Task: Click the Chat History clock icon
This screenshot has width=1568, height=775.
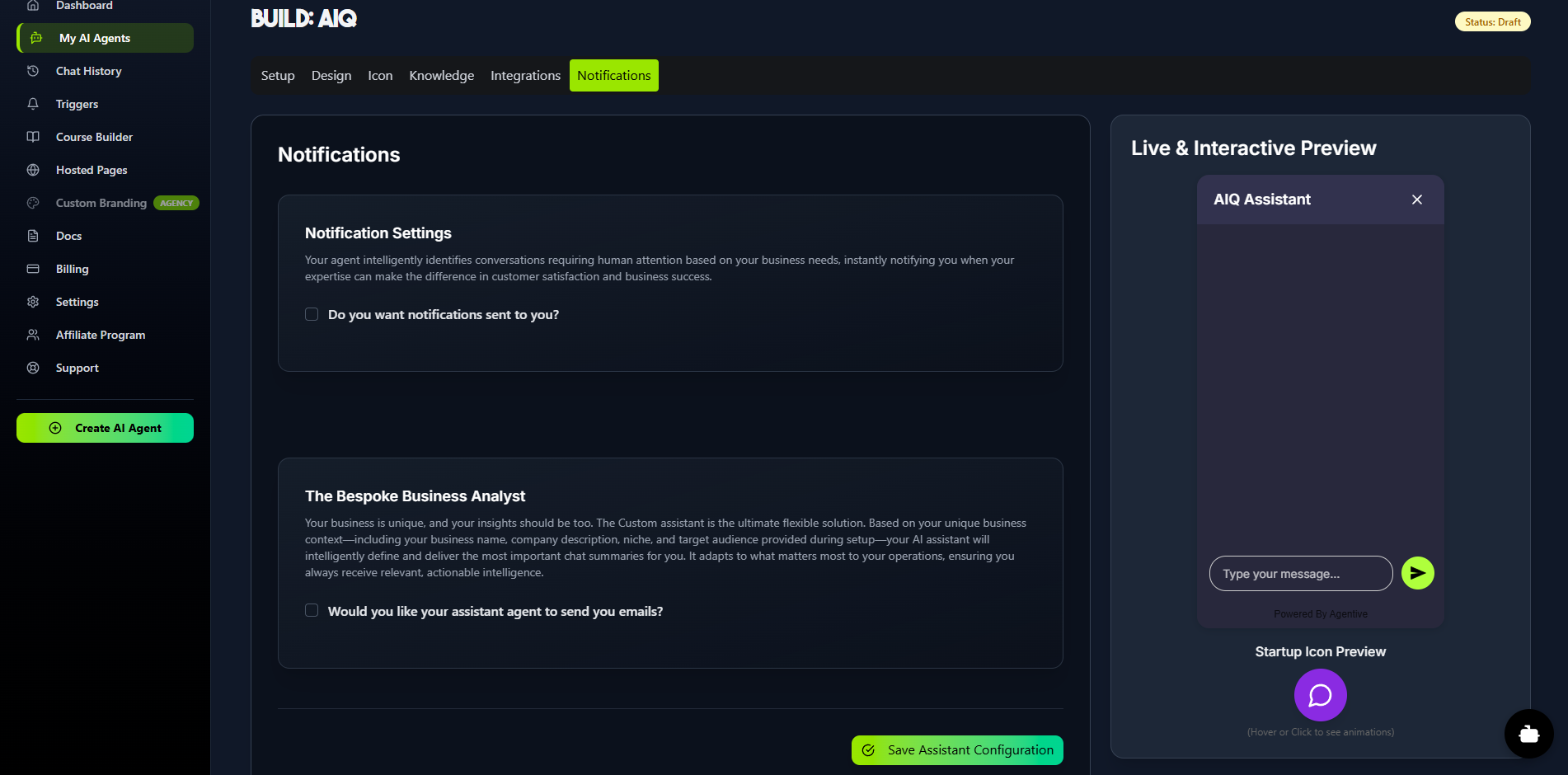Action: point(33,71)
